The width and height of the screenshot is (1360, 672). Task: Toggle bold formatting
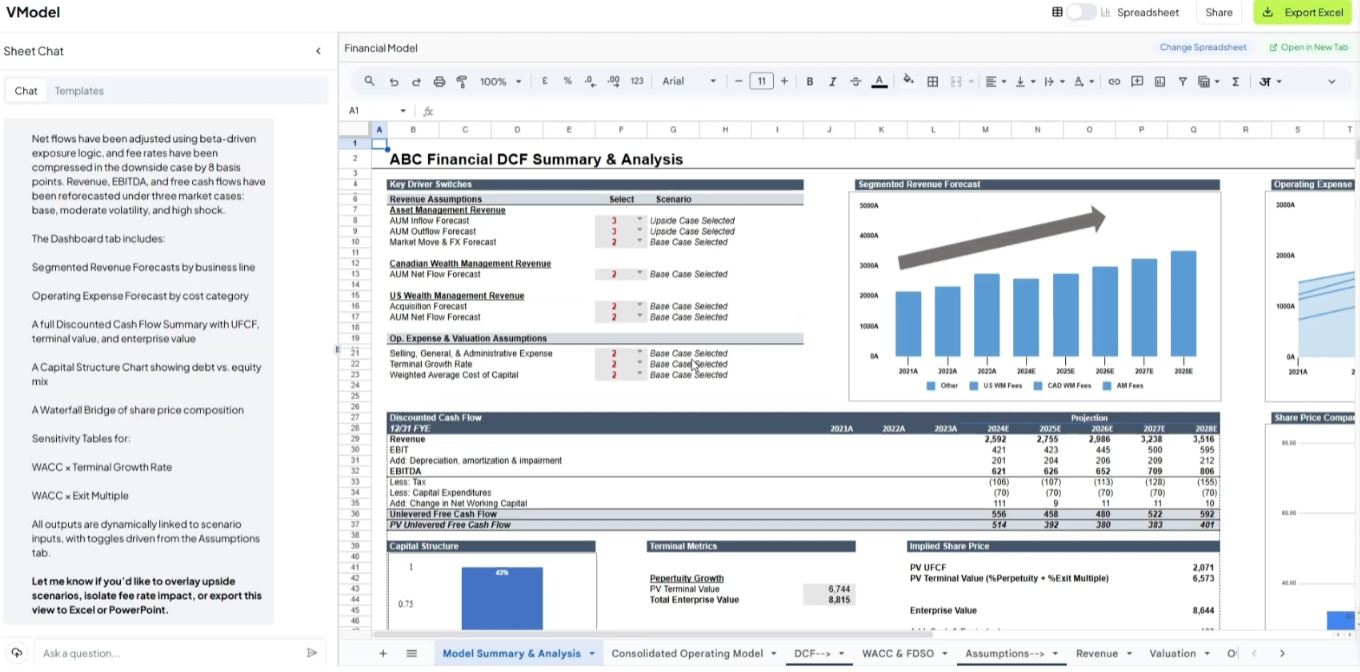(x=810, y=82)
